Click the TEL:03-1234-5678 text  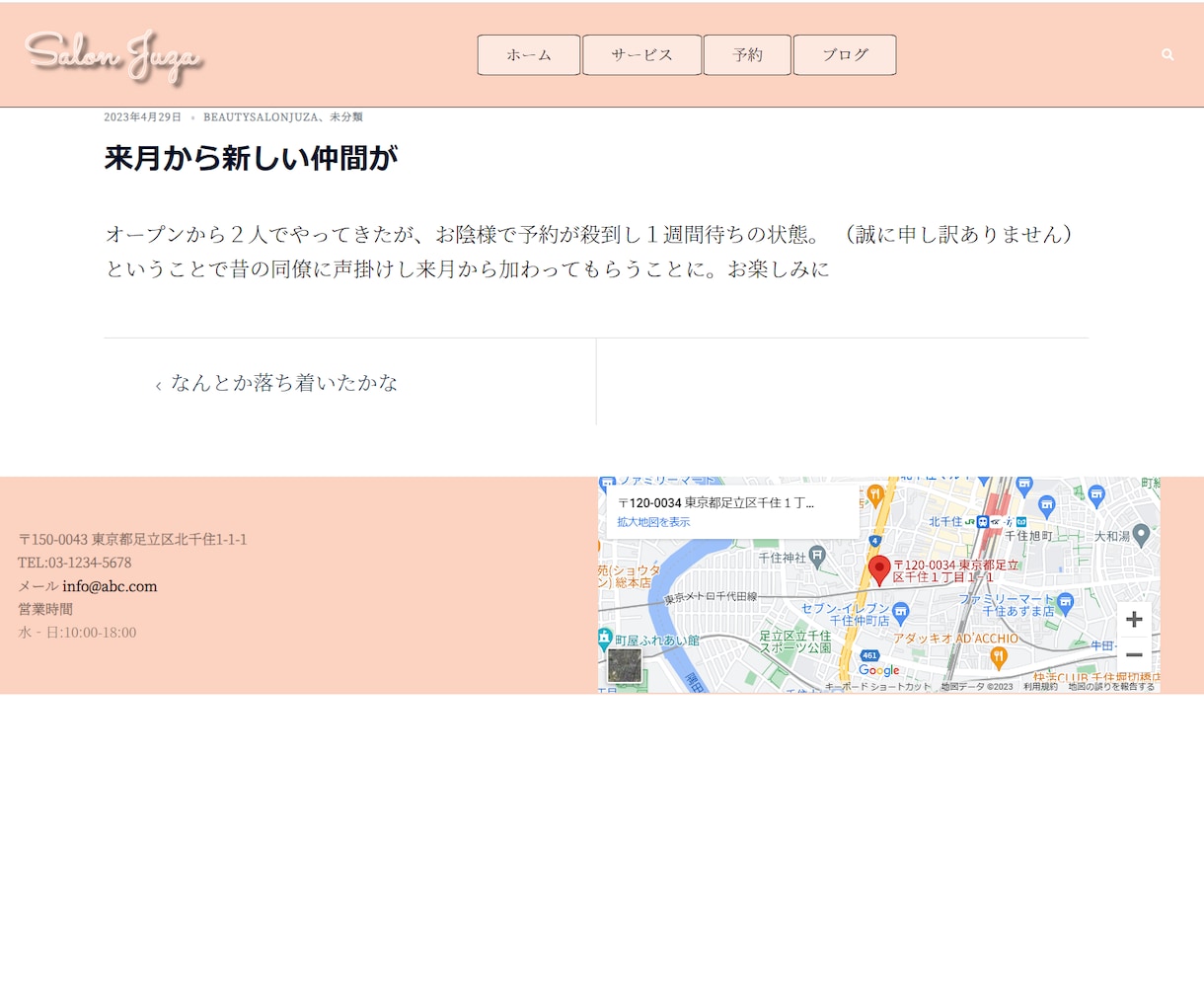point(74,563)
